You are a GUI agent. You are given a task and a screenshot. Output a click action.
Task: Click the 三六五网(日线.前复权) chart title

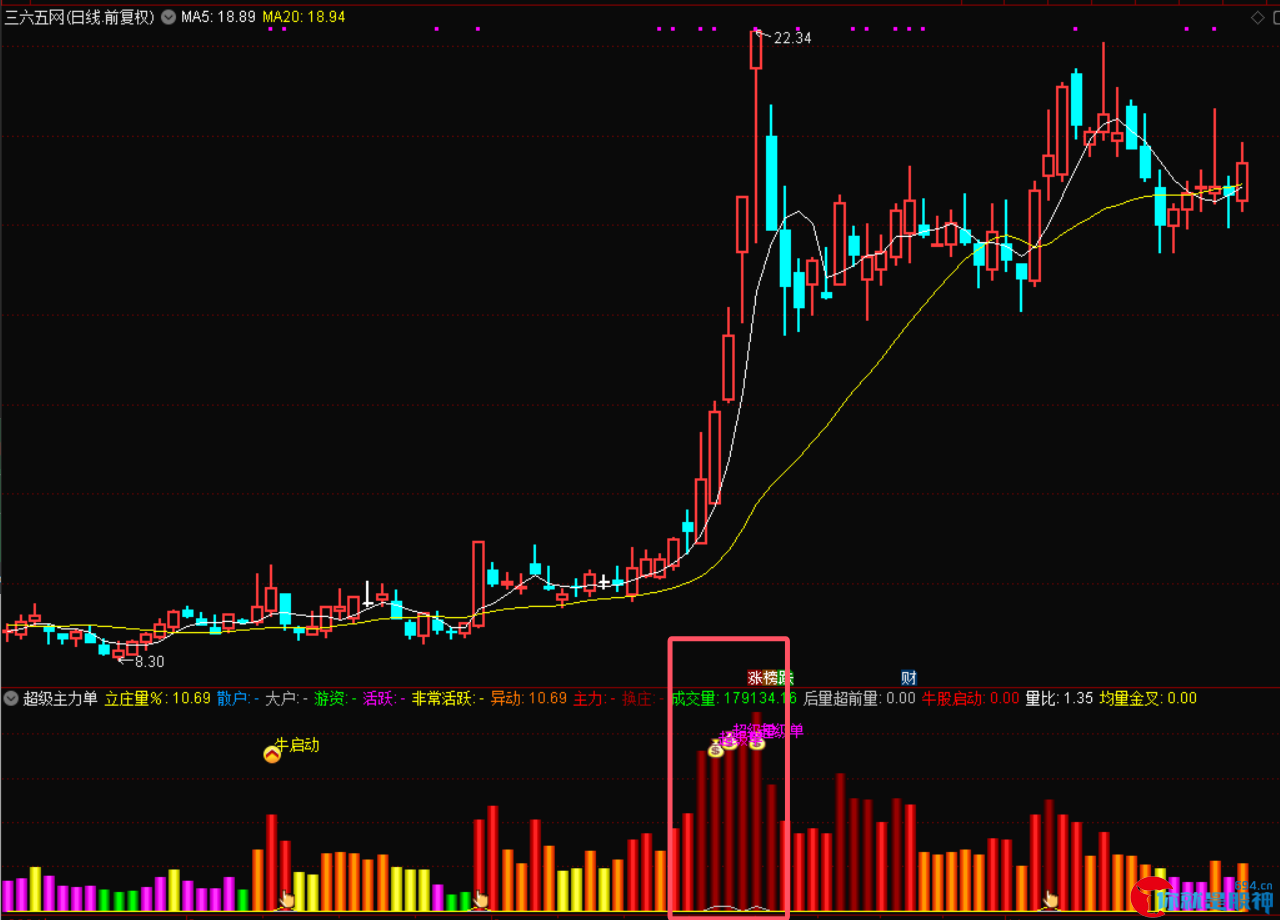coord(80,17)
